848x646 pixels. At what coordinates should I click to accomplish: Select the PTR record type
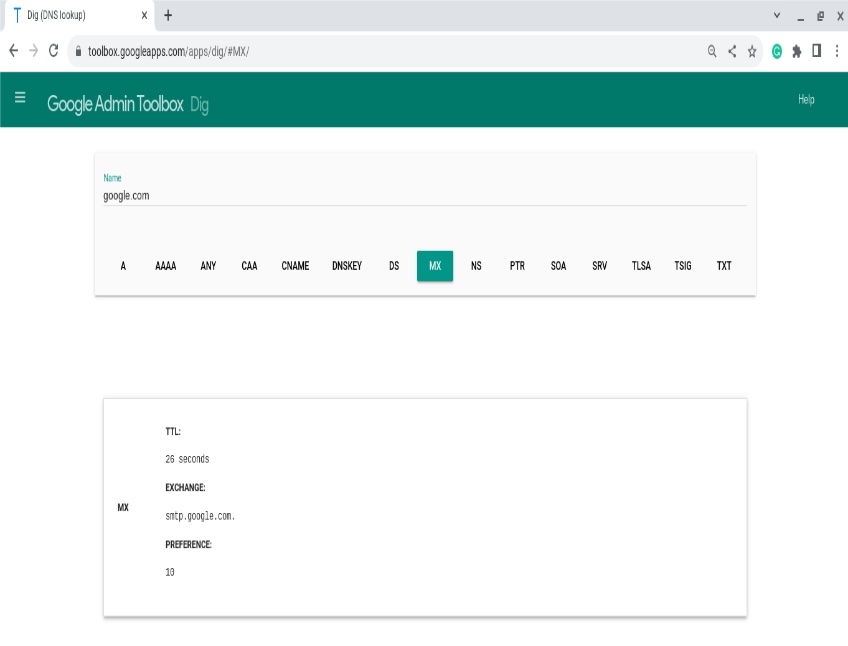517,266
